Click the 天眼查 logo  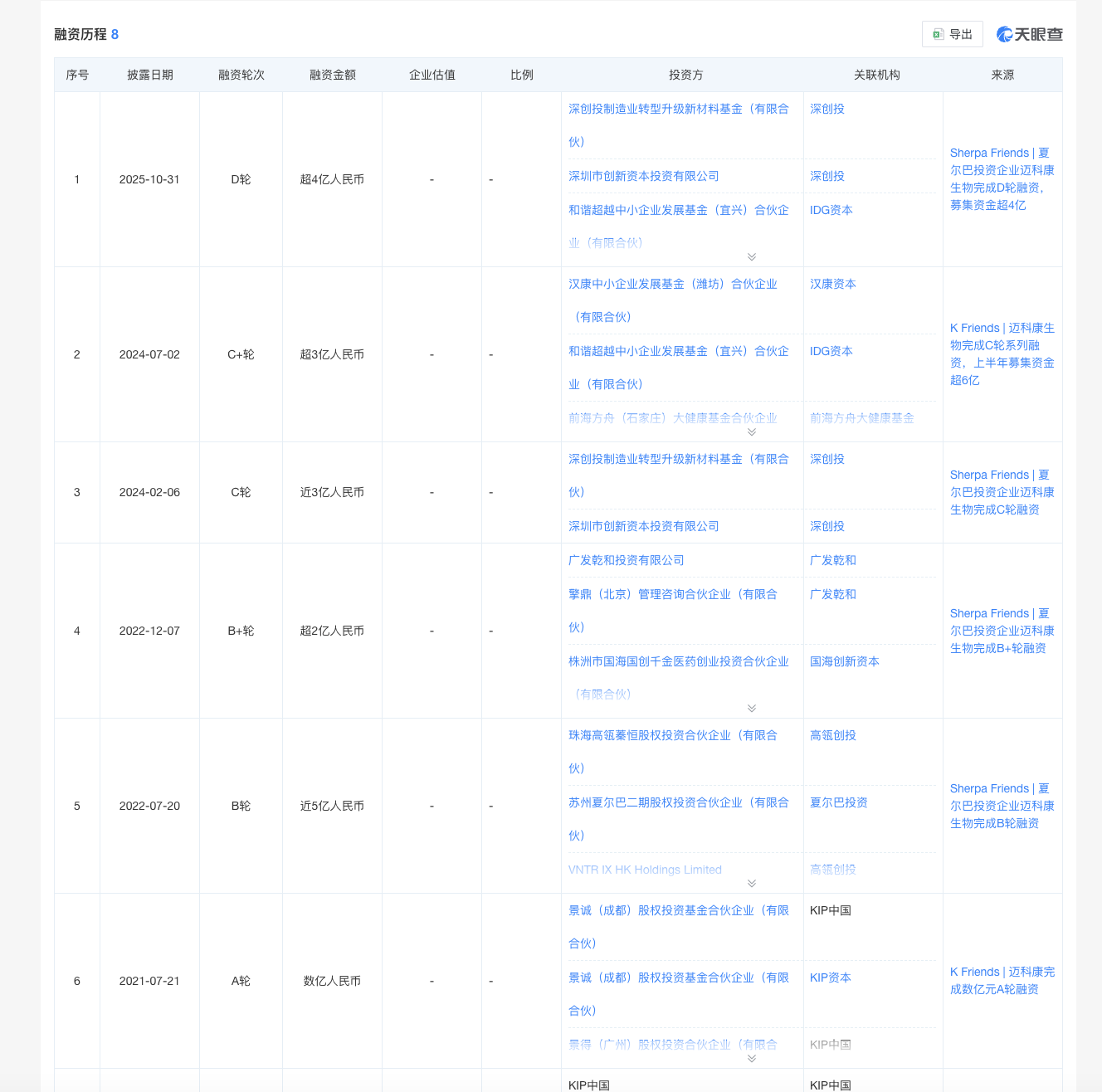click(1029, 34)
